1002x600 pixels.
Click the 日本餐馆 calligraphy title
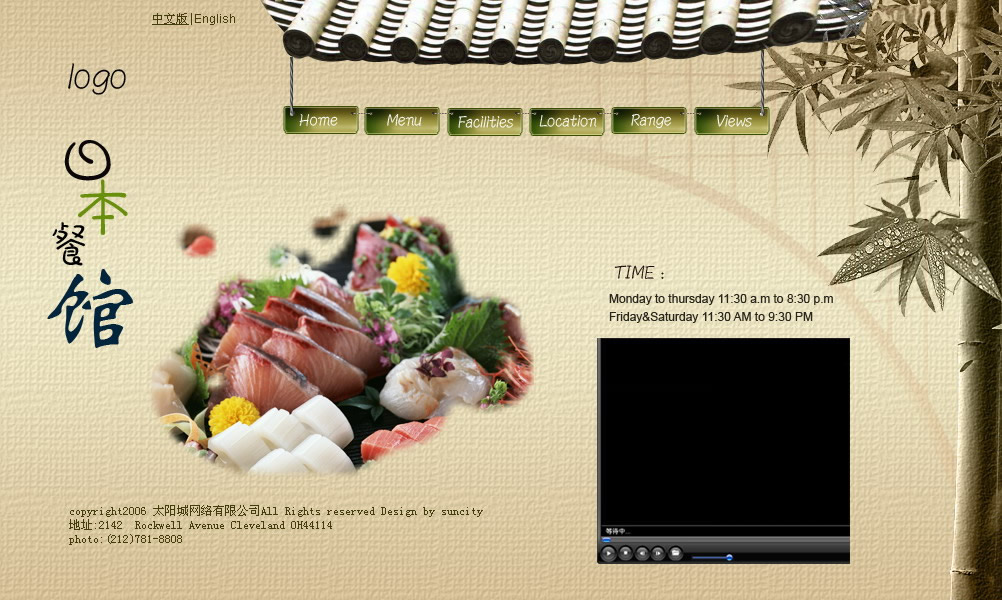[91, 243]
